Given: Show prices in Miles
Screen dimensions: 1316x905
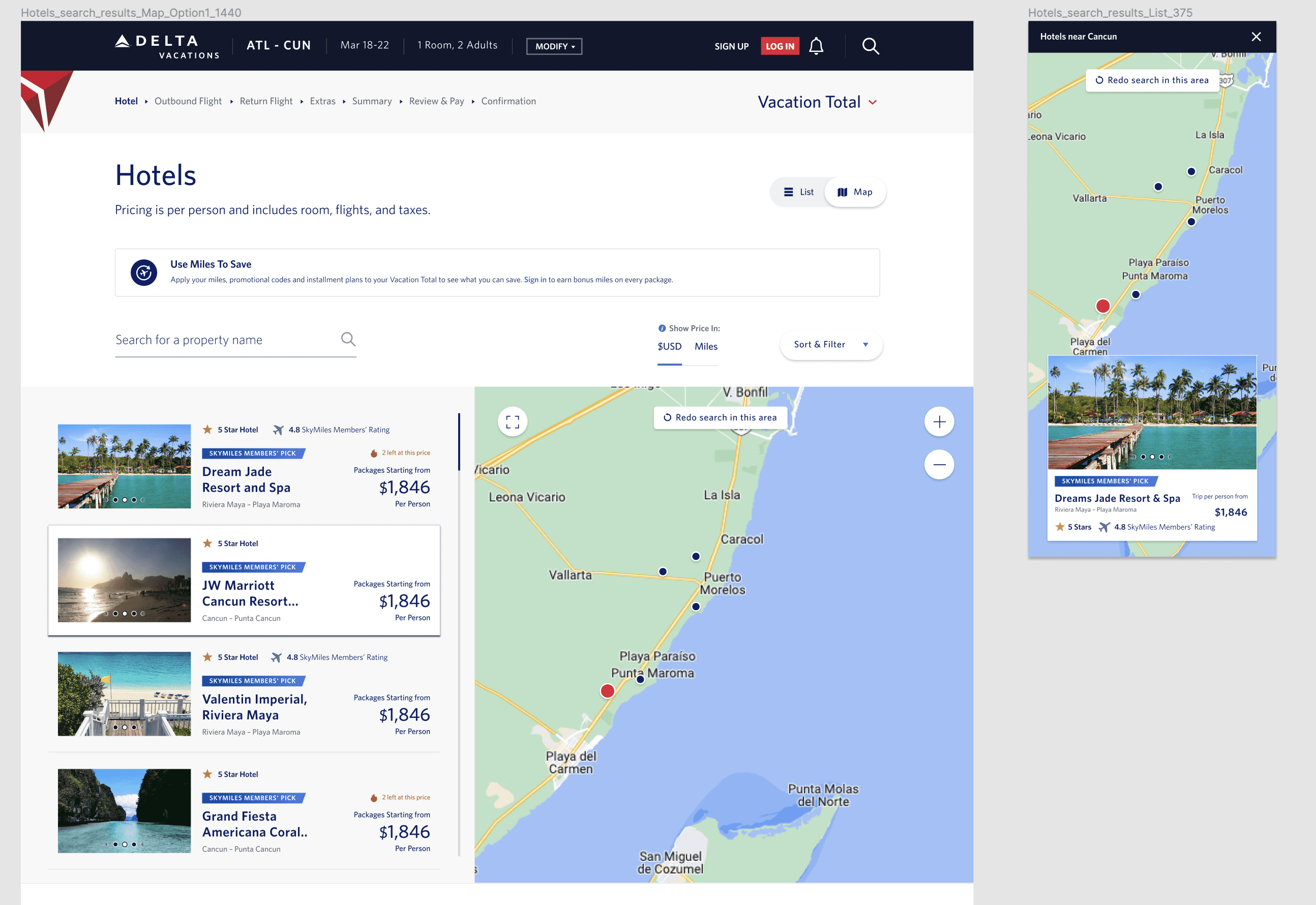Looking at the screenshot, I should tap(706, 346).
